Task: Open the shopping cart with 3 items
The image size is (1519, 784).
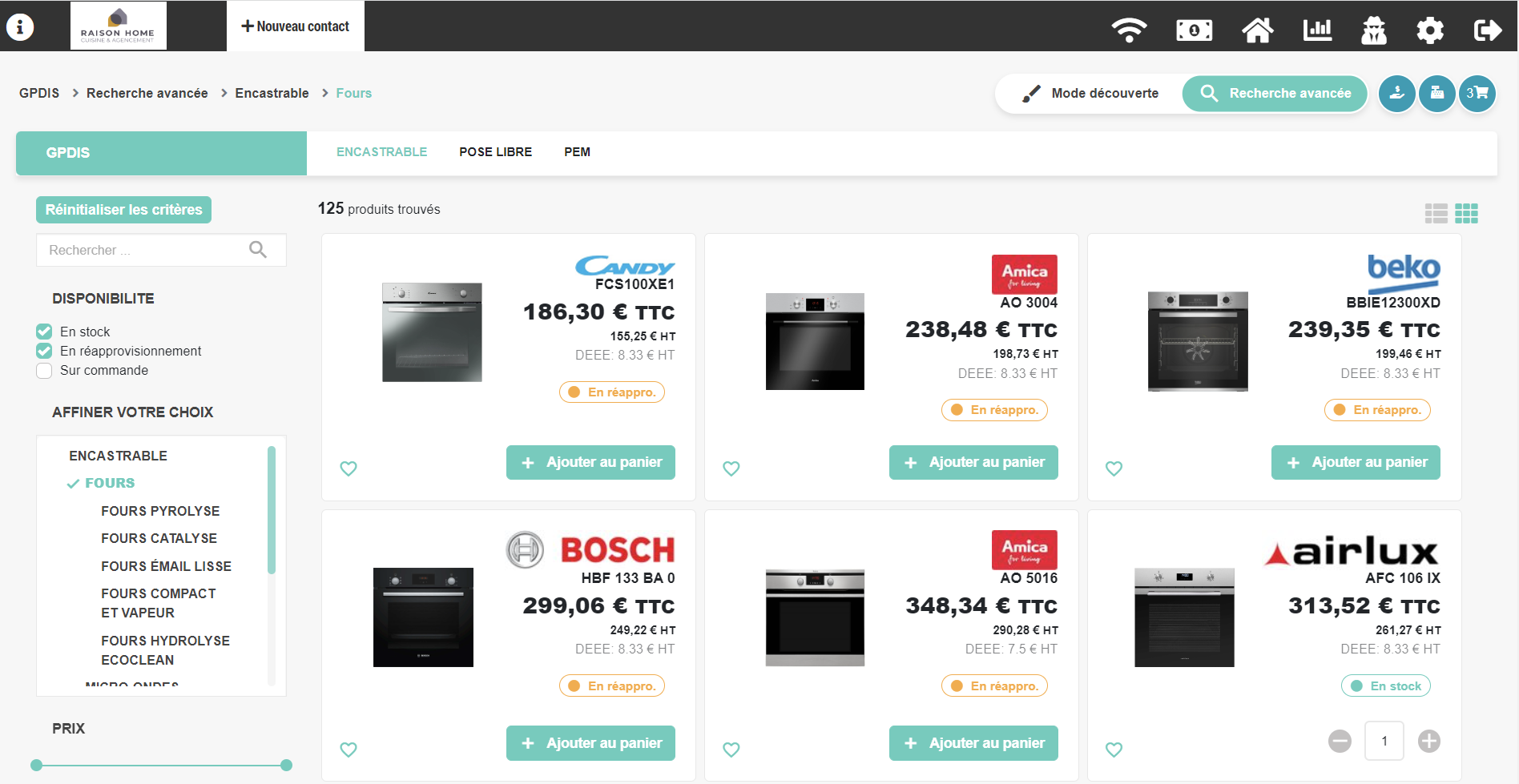Action: pyautogui.click(x=1477, y=94)
